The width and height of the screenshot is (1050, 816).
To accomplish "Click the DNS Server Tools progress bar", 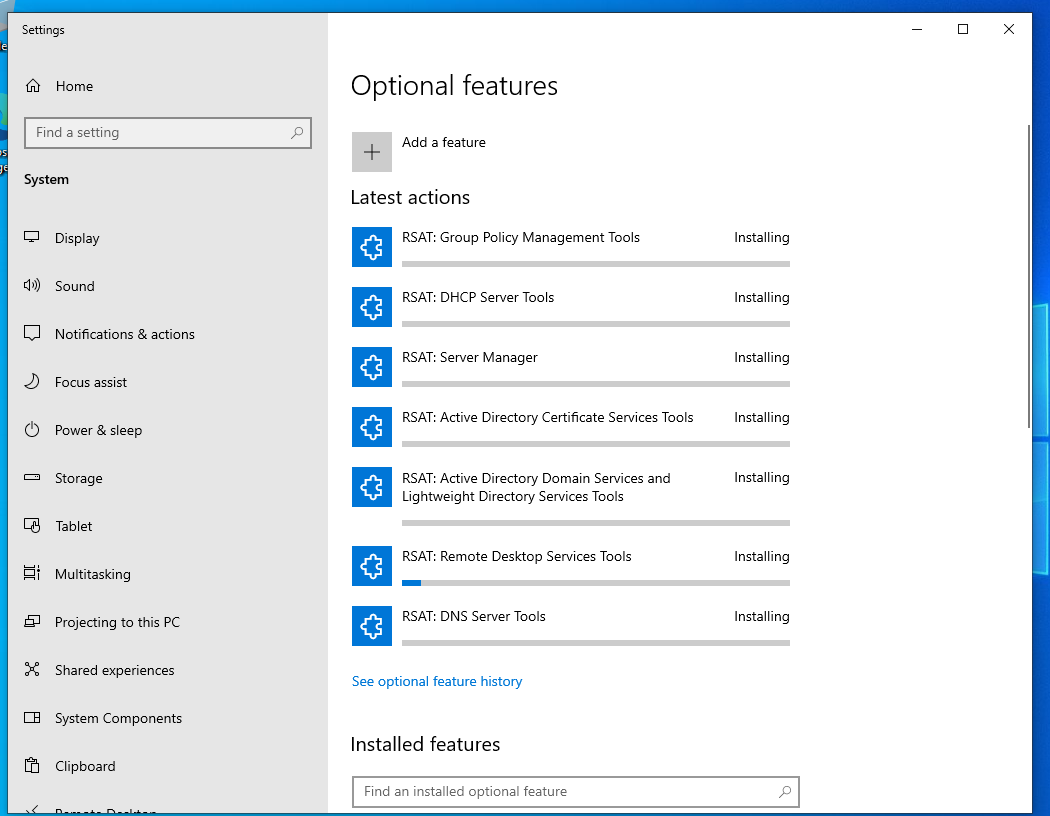I will coord(595,643).
